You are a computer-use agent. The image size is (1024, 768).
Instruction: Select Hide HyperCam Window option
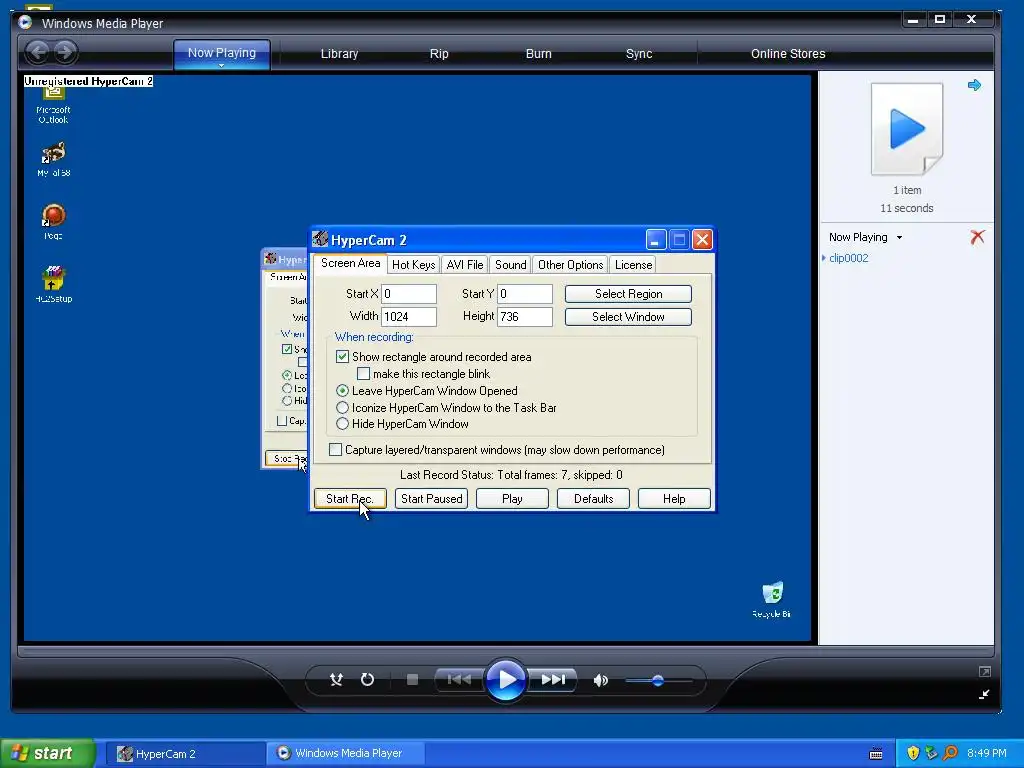click(x=342, y=424)
